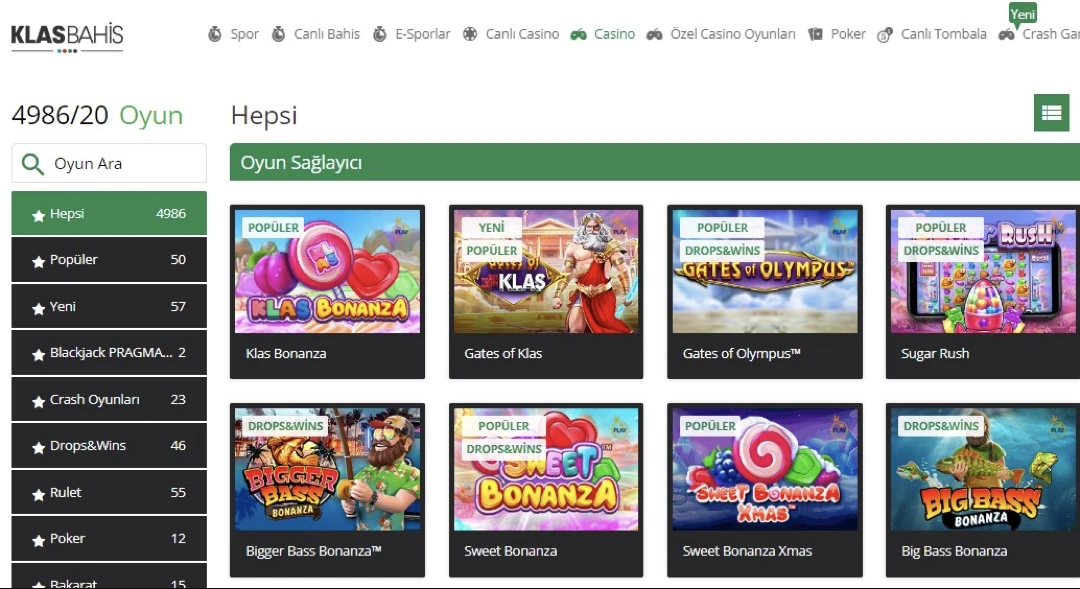This screenshot has height=589, width=1080.
Task: Open the Sweet Bonanza Xmas thumbnail
Action: tap(765, 469)
